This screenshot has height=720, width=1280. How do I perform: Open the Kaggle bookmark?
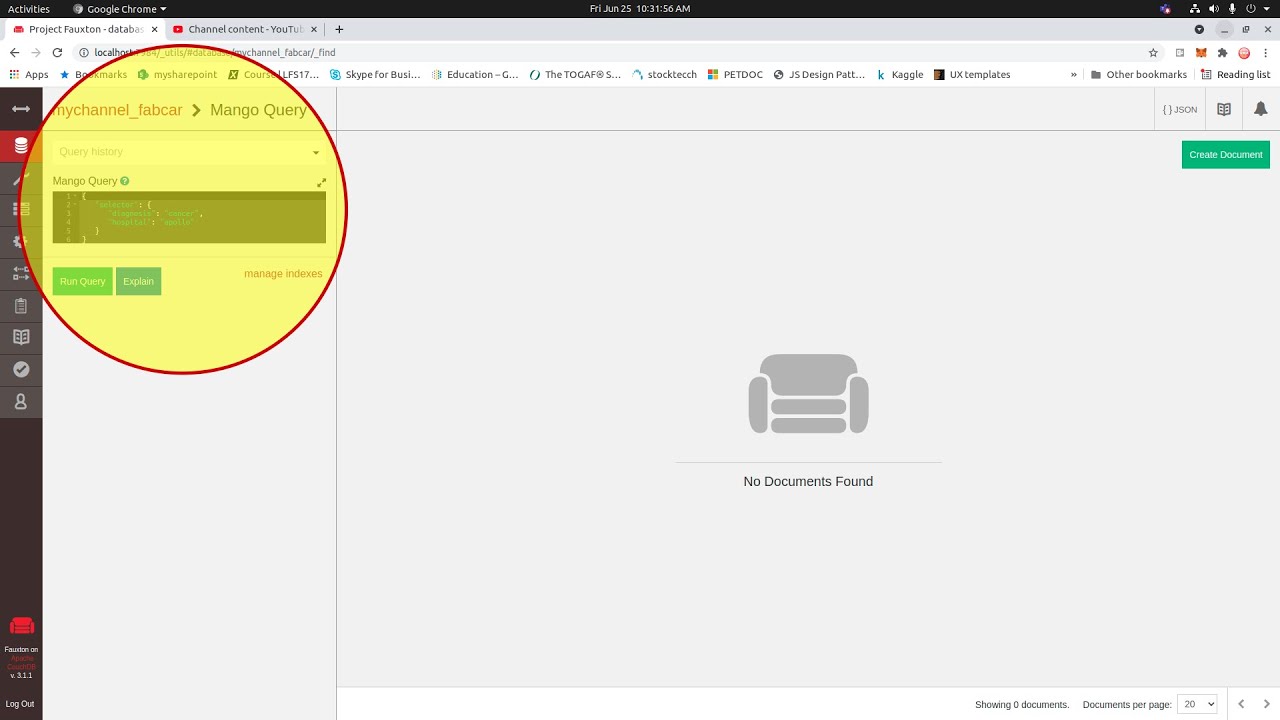click(x=899, y=75)
